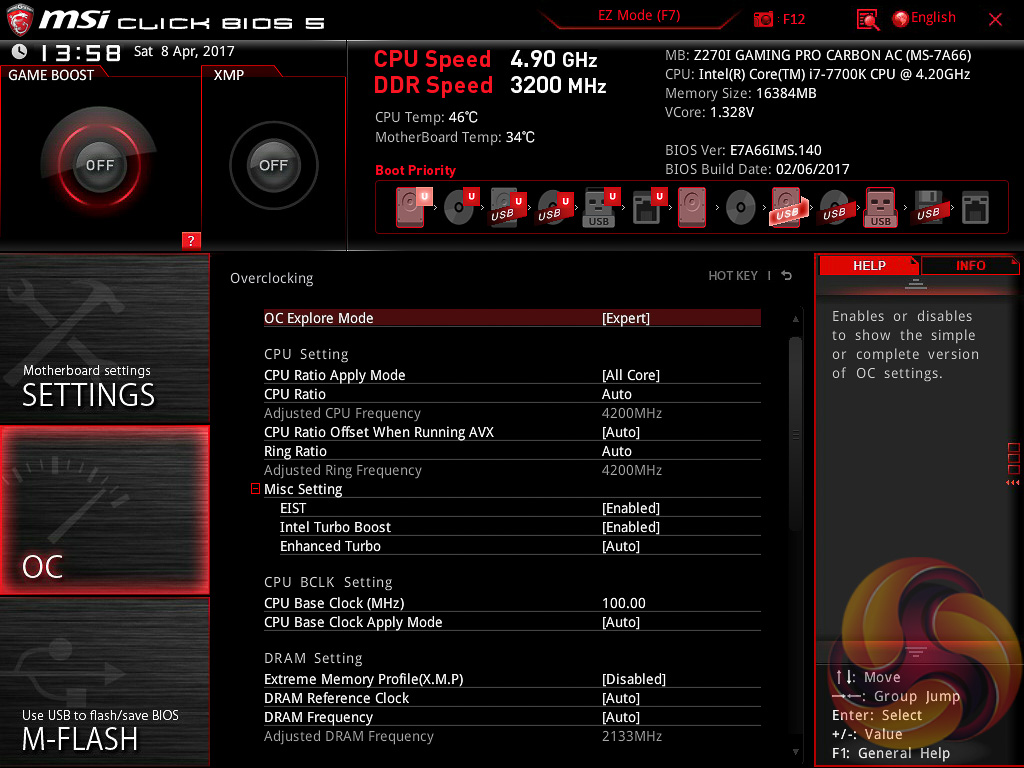The image size is (1024, 768).
Task: Select the last legacy network boot icon
Action: point(975,208)
